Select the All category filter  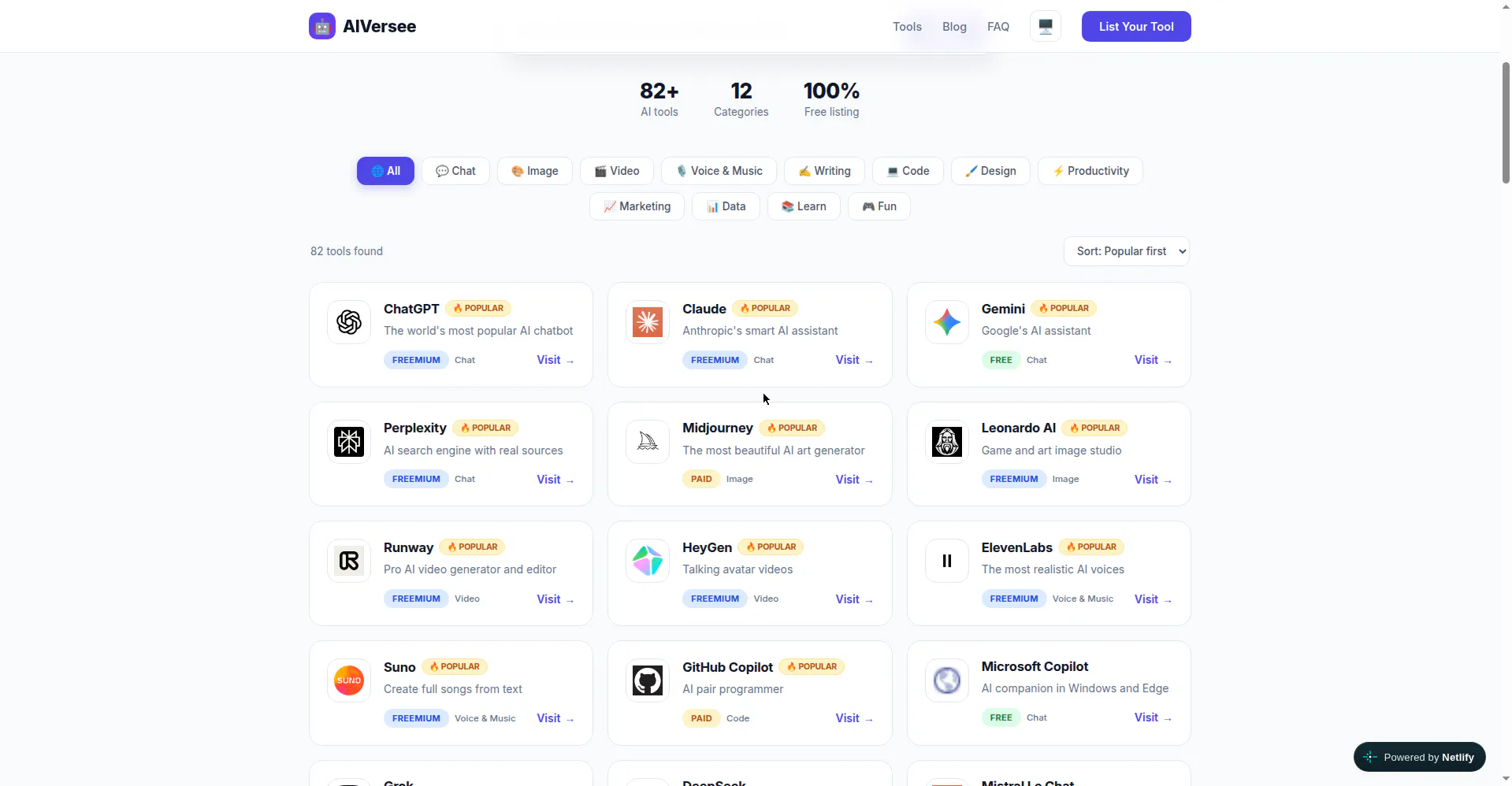(x=385, y=171)
